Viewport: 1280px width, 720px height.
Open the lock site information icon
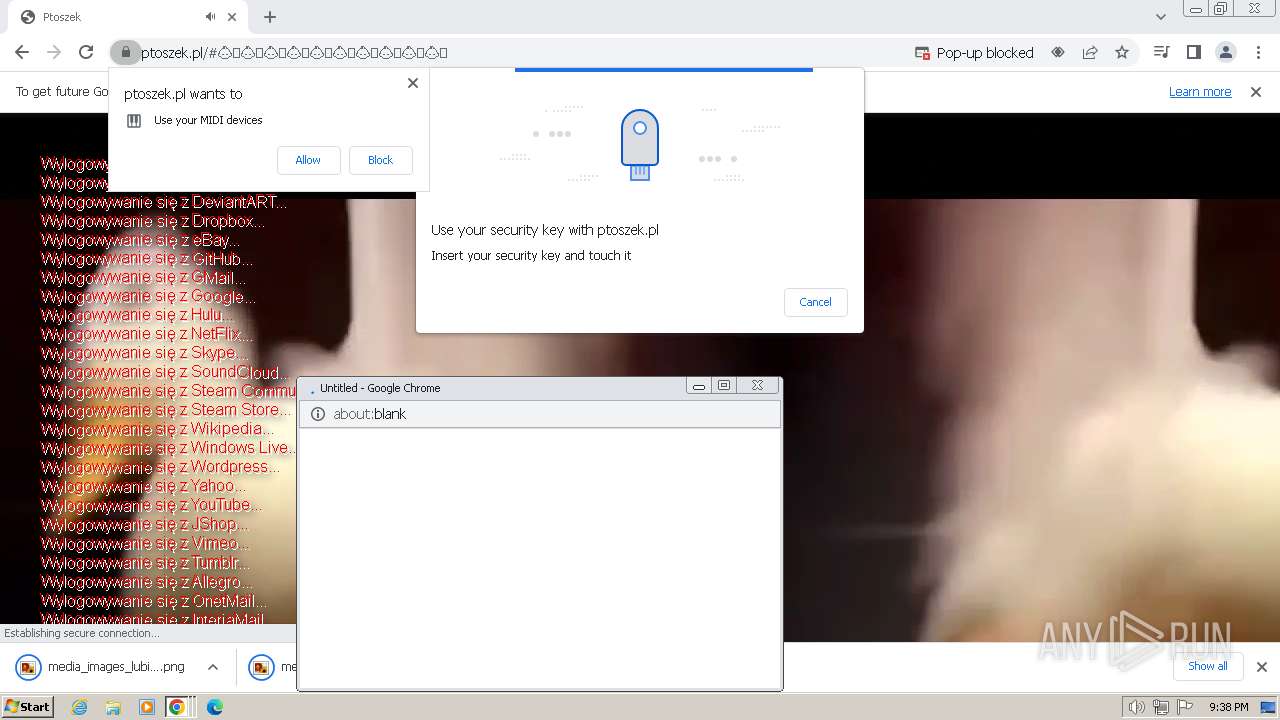(125, 52)
